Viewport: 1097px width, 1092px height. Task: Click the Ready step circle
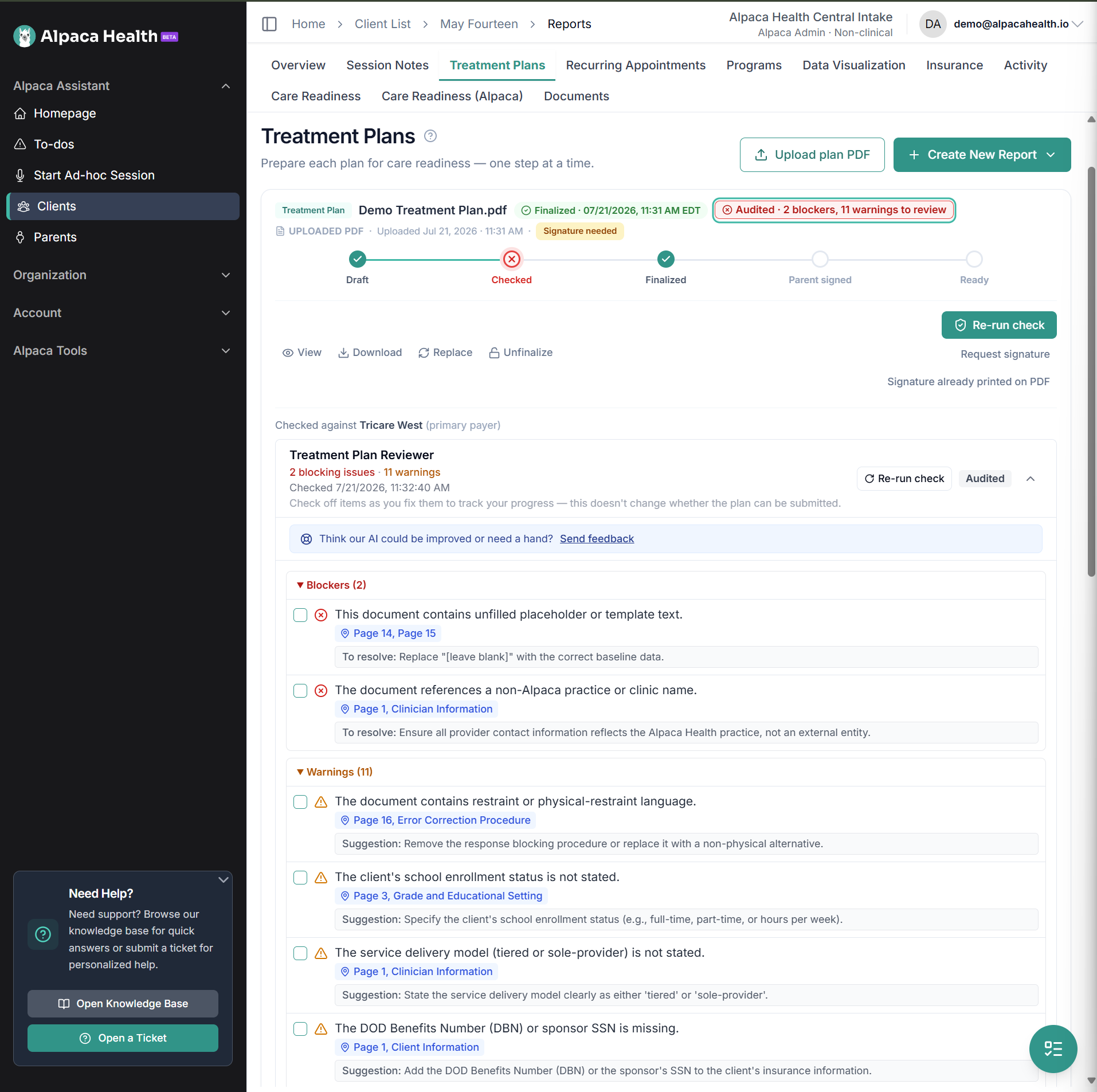coord(974,260)
